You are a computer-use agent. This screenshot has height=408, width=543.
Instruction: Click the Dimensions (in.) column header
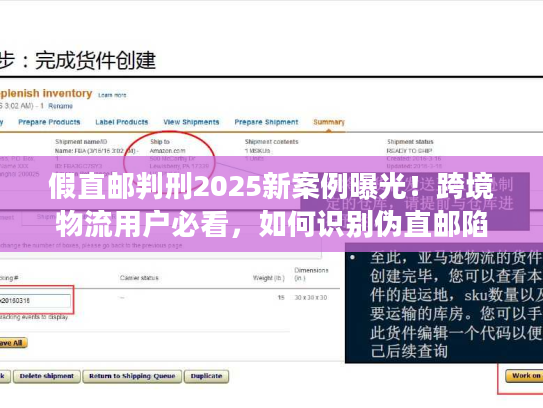tap(311, 274)
